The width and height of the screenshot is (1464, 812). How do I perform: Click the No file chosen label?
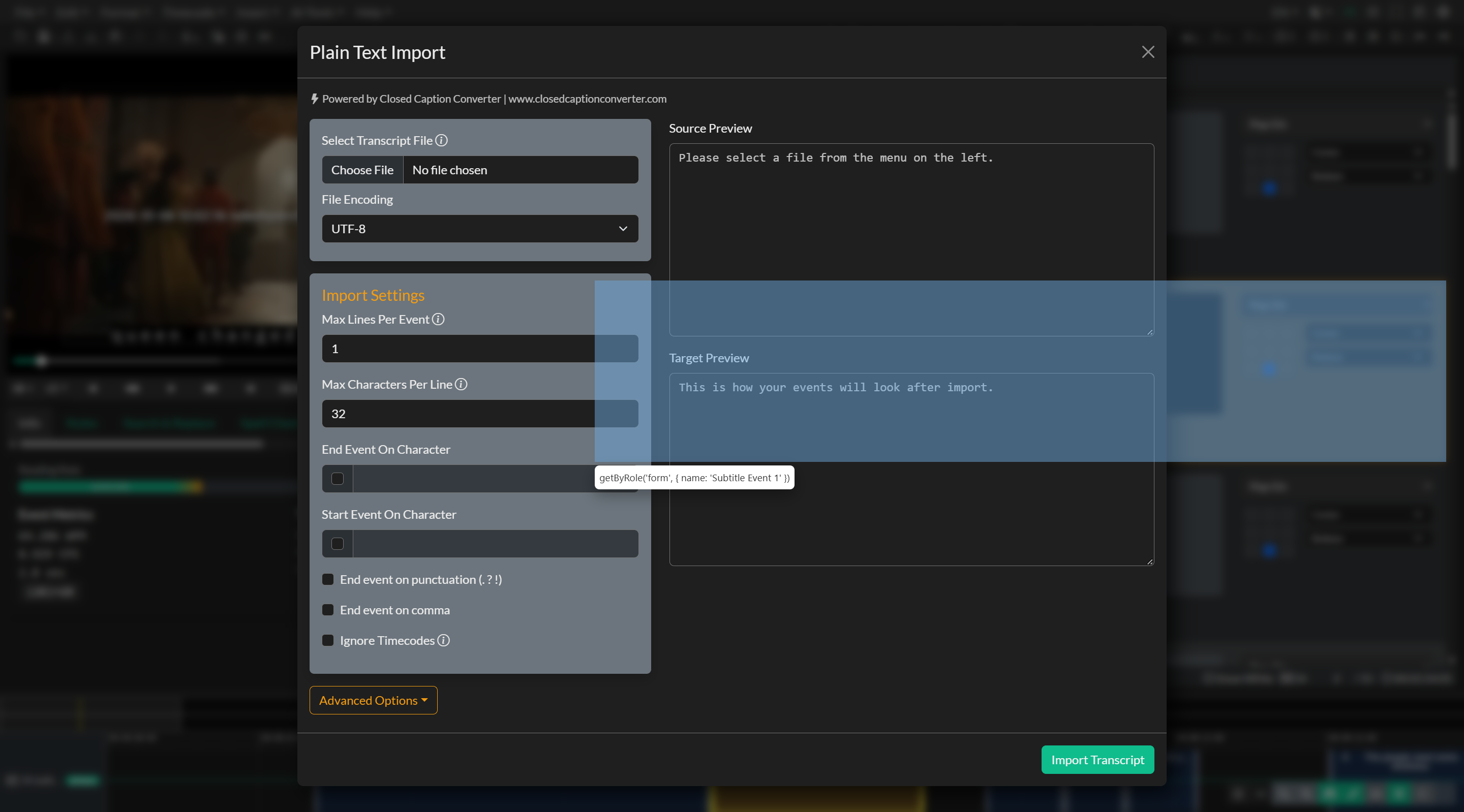point(449,170)
